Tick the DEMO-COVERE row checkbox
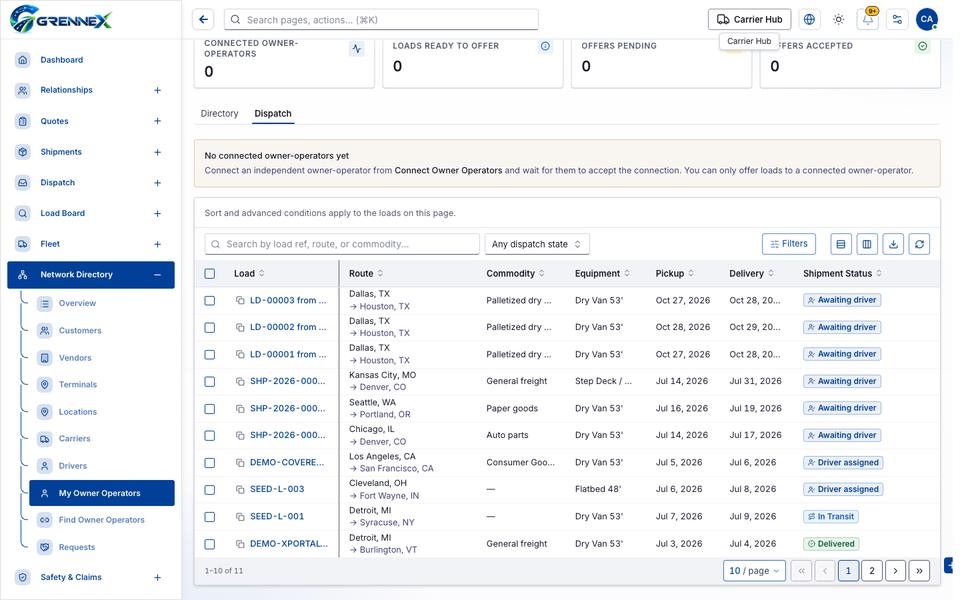The height and width of the screenshot is (600, 960). coord(209,463)
